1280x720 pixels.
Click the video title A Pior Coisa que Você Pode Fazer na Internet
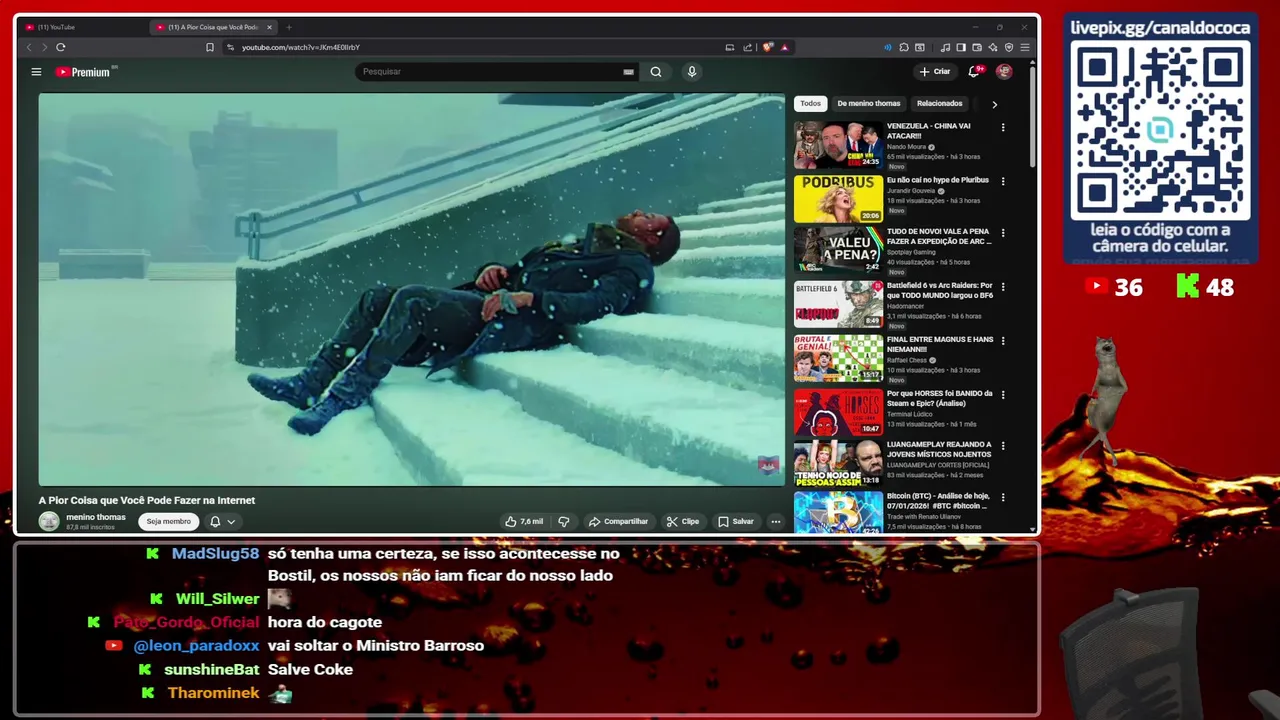[x=147, y=500]
